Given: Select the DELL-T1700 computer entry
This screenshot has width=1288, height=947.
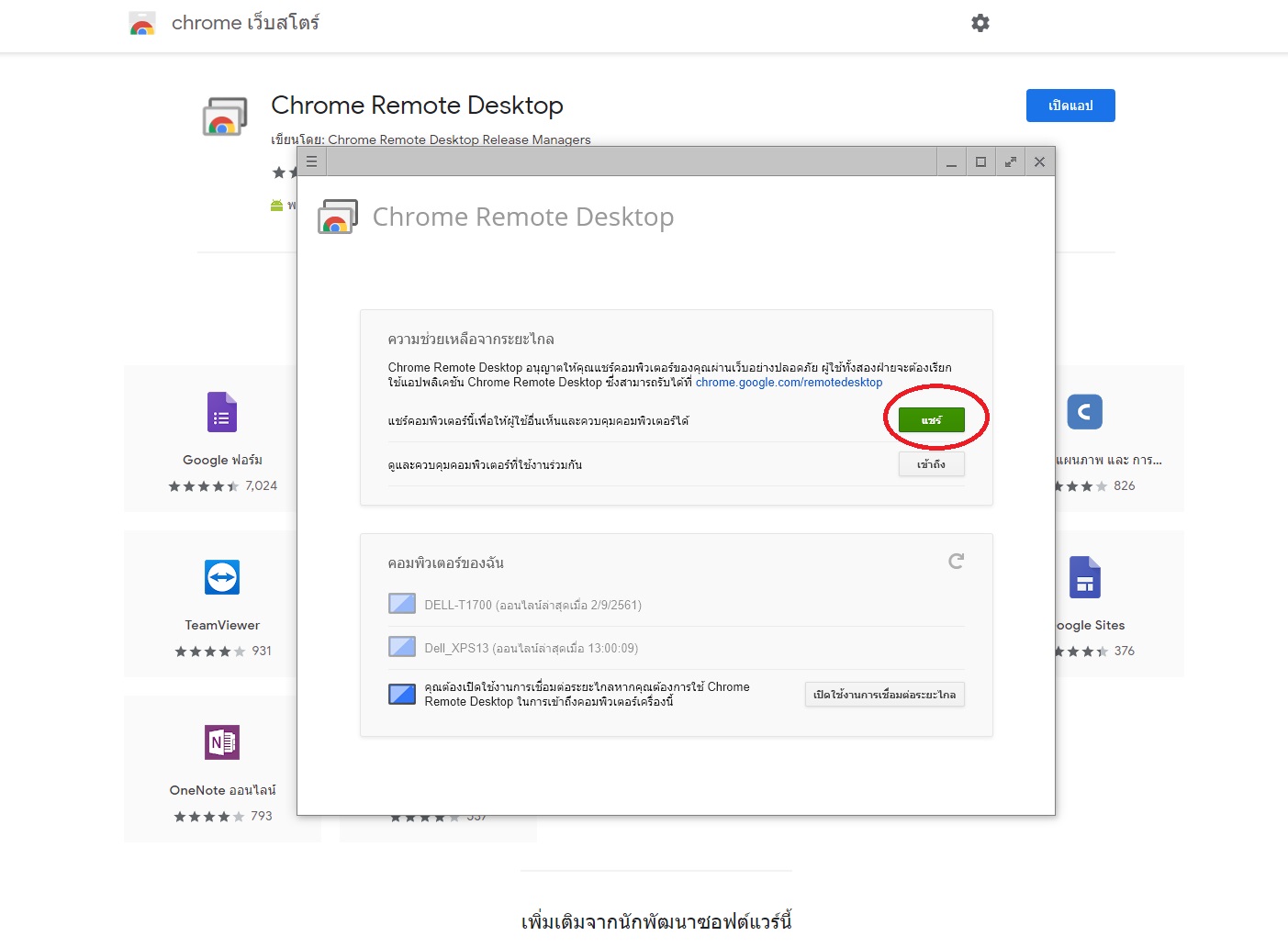Looking at the screenshot, I should [676, 605].
